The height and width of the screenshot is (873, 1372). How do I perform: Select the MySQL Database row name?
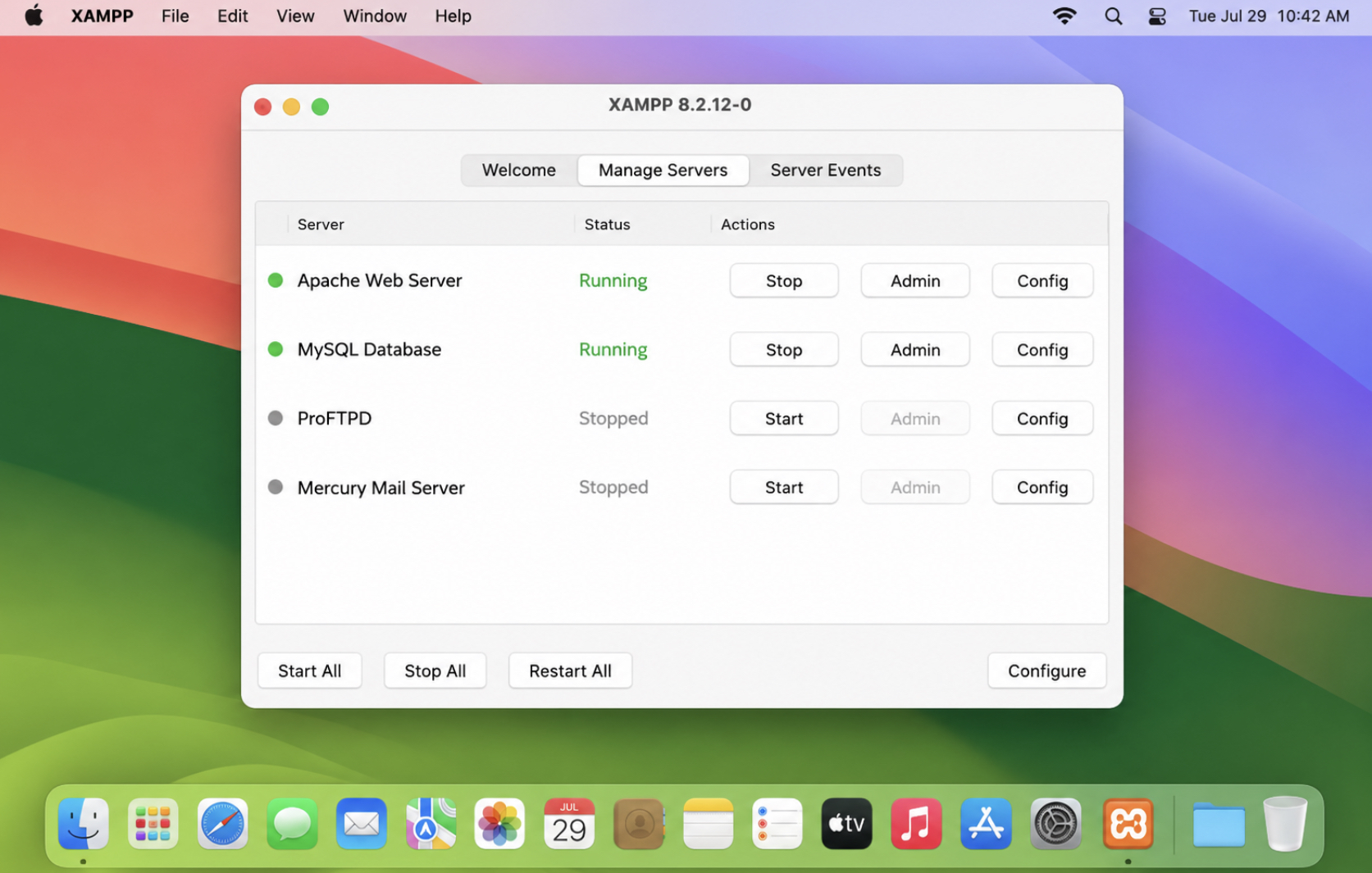click(x=369, y=349)
